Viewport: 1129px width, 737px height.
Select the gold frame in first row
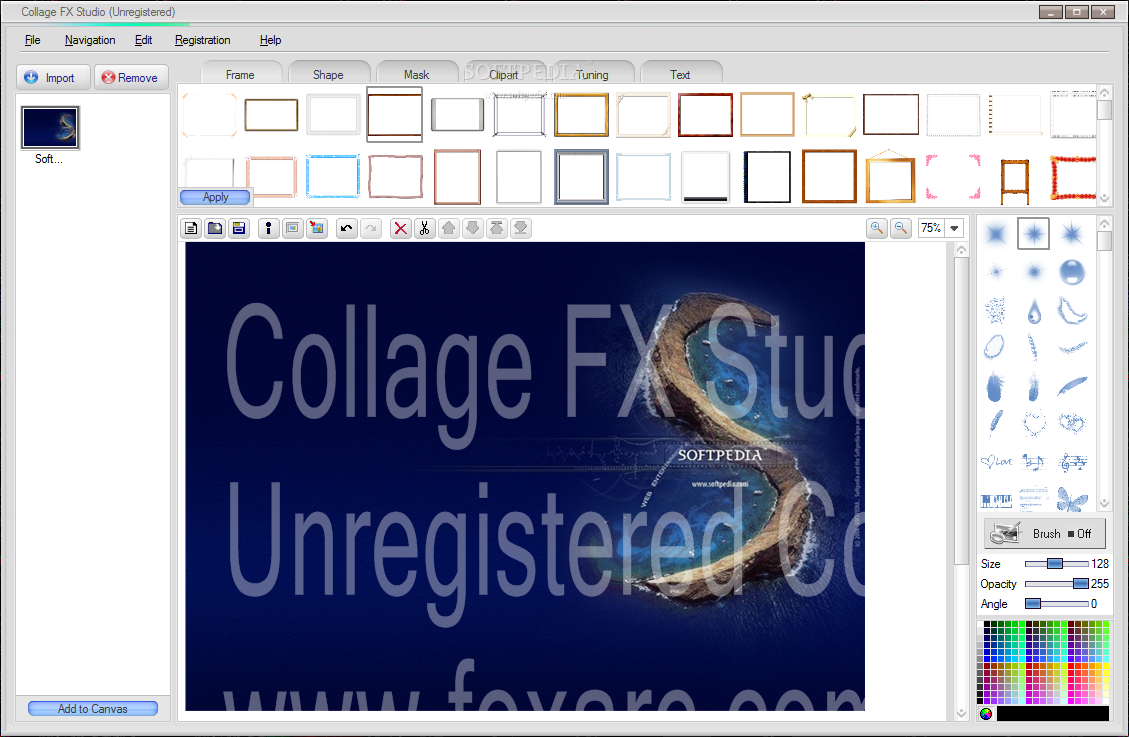coord(582,114)
